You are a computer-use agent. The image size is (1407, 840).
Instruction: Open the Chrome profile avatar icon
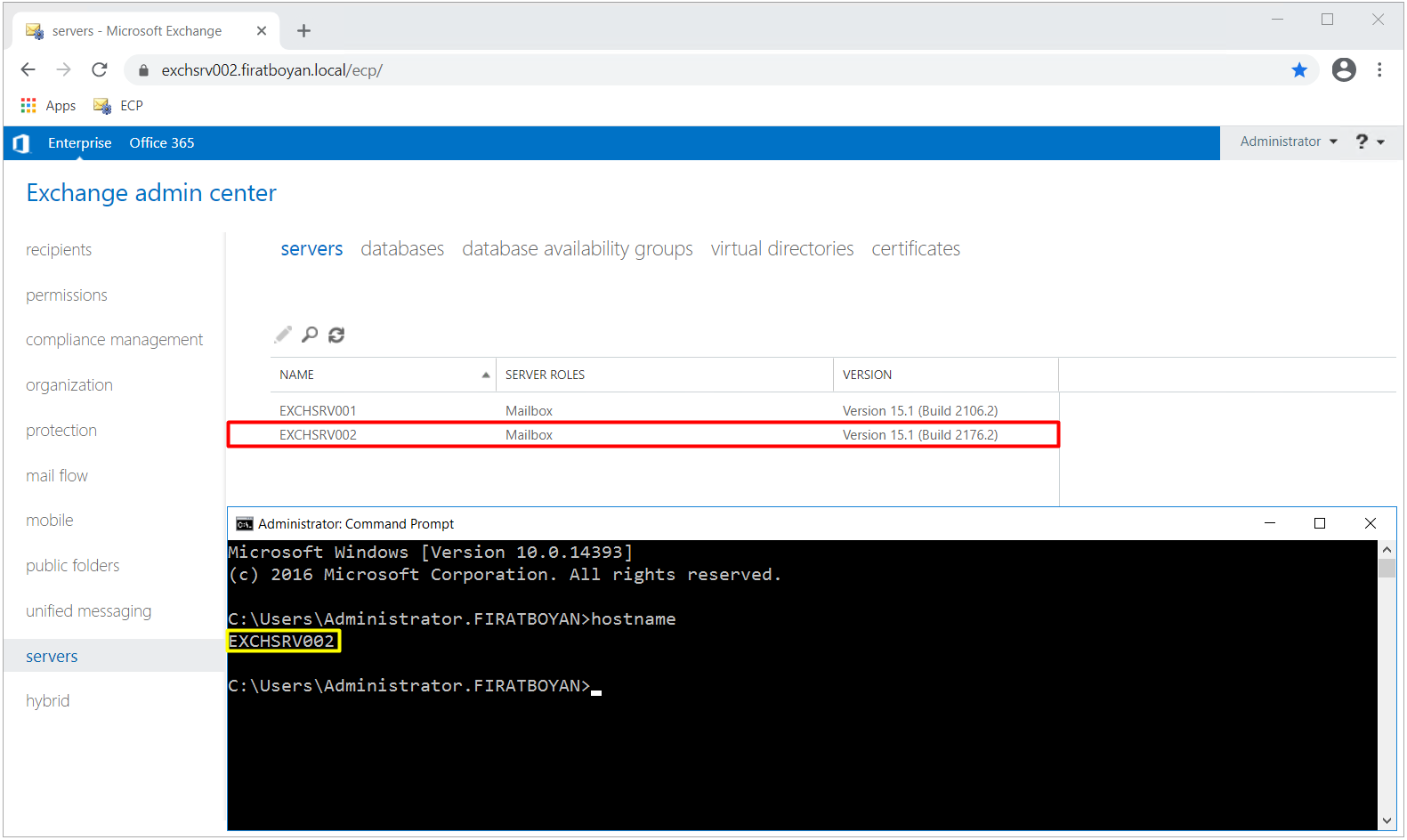pos(1344,69)
